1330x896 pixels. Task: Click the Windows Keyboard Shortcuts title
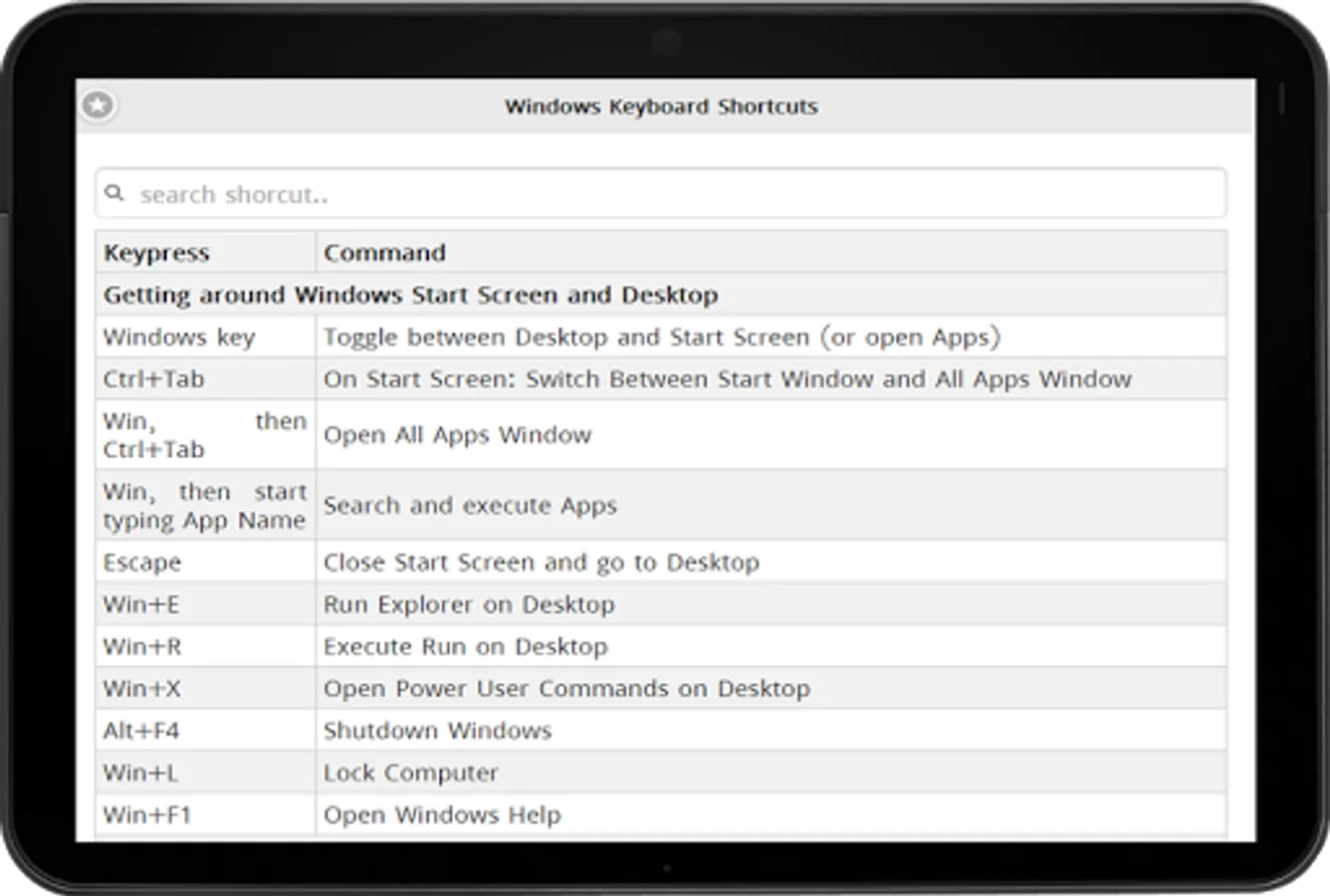661,107
